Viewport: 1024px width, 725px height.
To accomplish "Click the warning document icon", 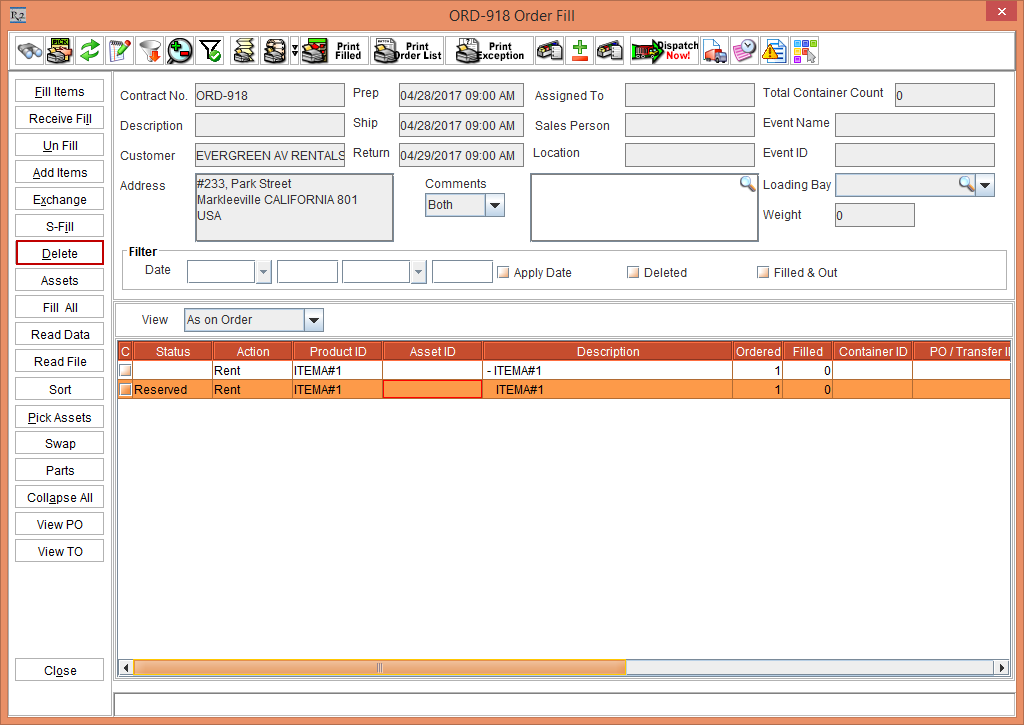I will pyautogui.click(x=774, y=51).
